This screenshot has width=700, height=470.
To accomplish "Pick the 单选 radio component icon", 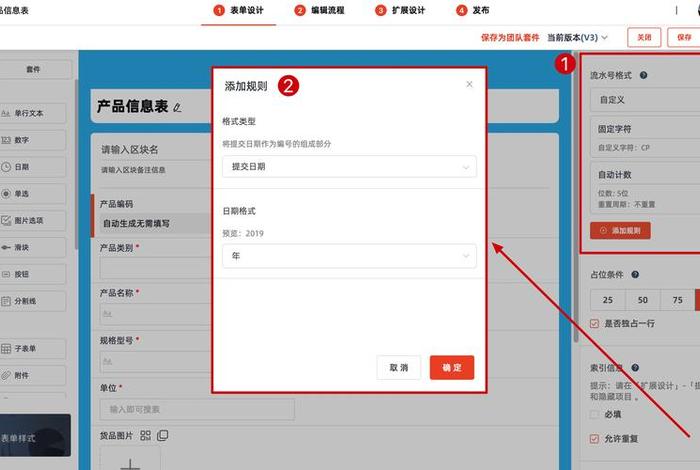I will tap(6, 194).
